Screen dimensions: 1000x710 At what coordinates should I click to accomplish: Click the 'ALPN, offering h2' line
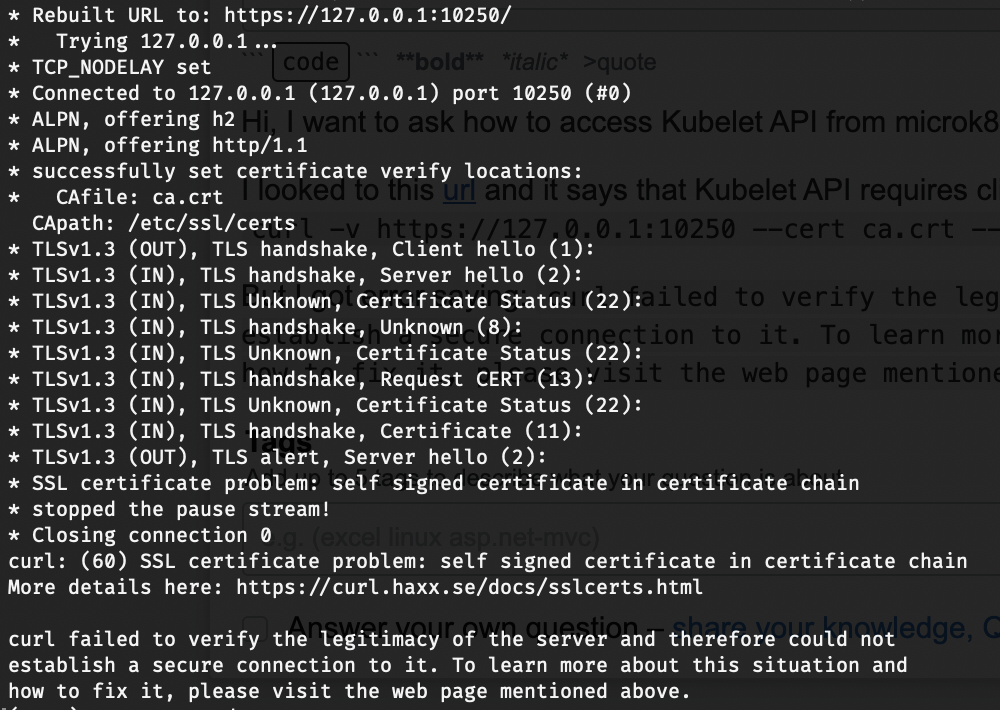[x=121, y=119]
